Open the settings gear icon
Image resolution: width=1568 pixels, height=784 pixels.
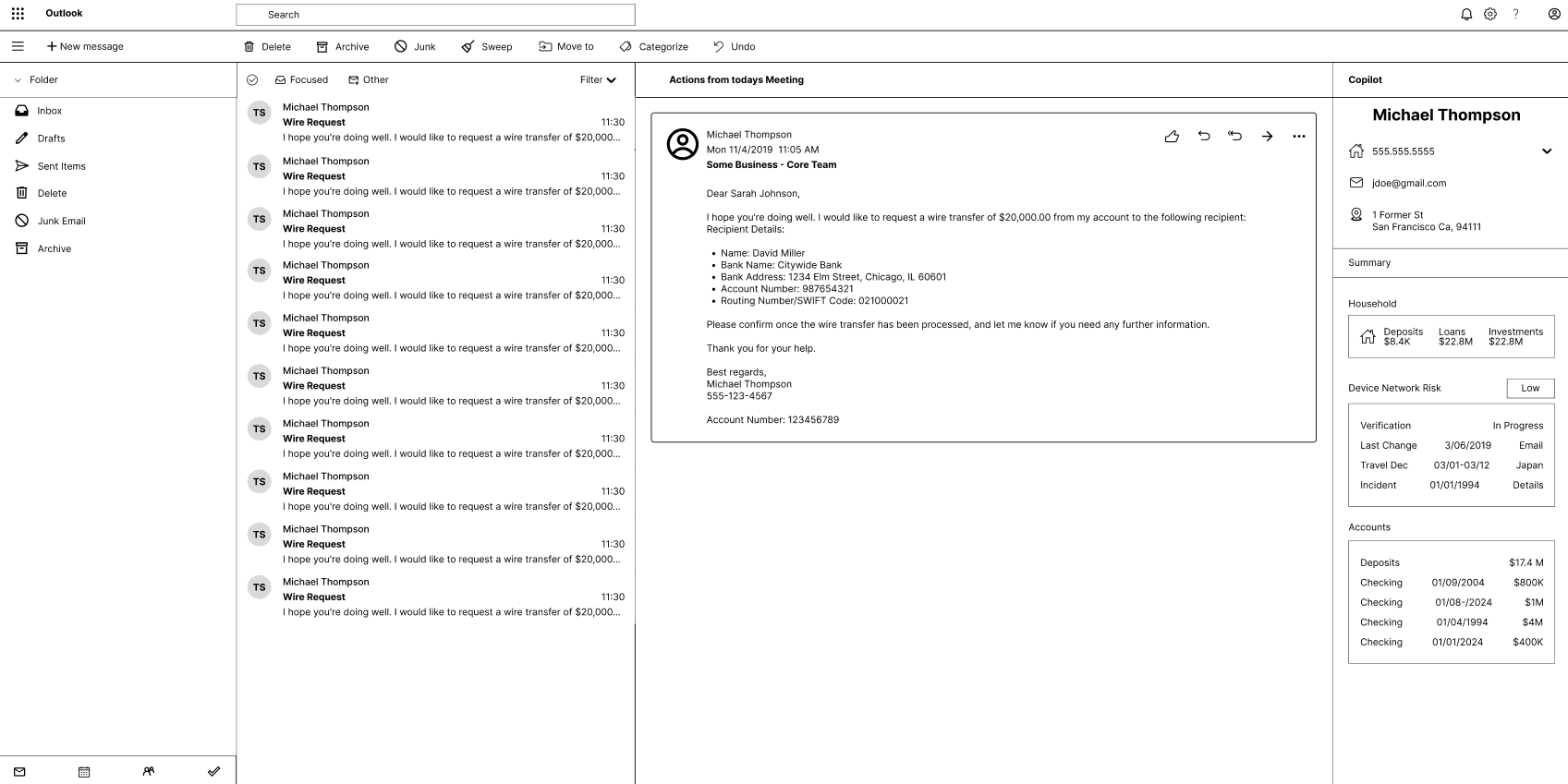pyautogui.click(x=1489, y=14)
